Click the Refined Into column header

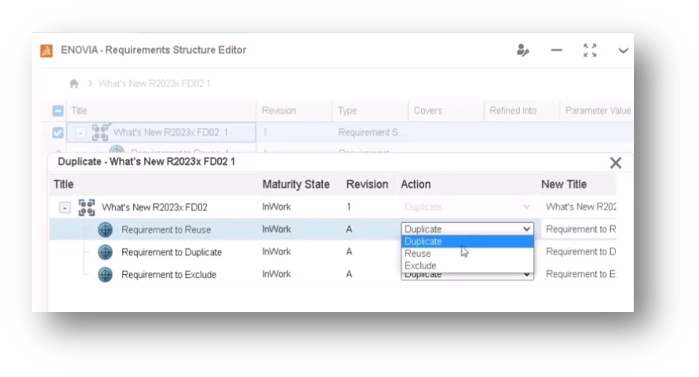coord(513,111)
